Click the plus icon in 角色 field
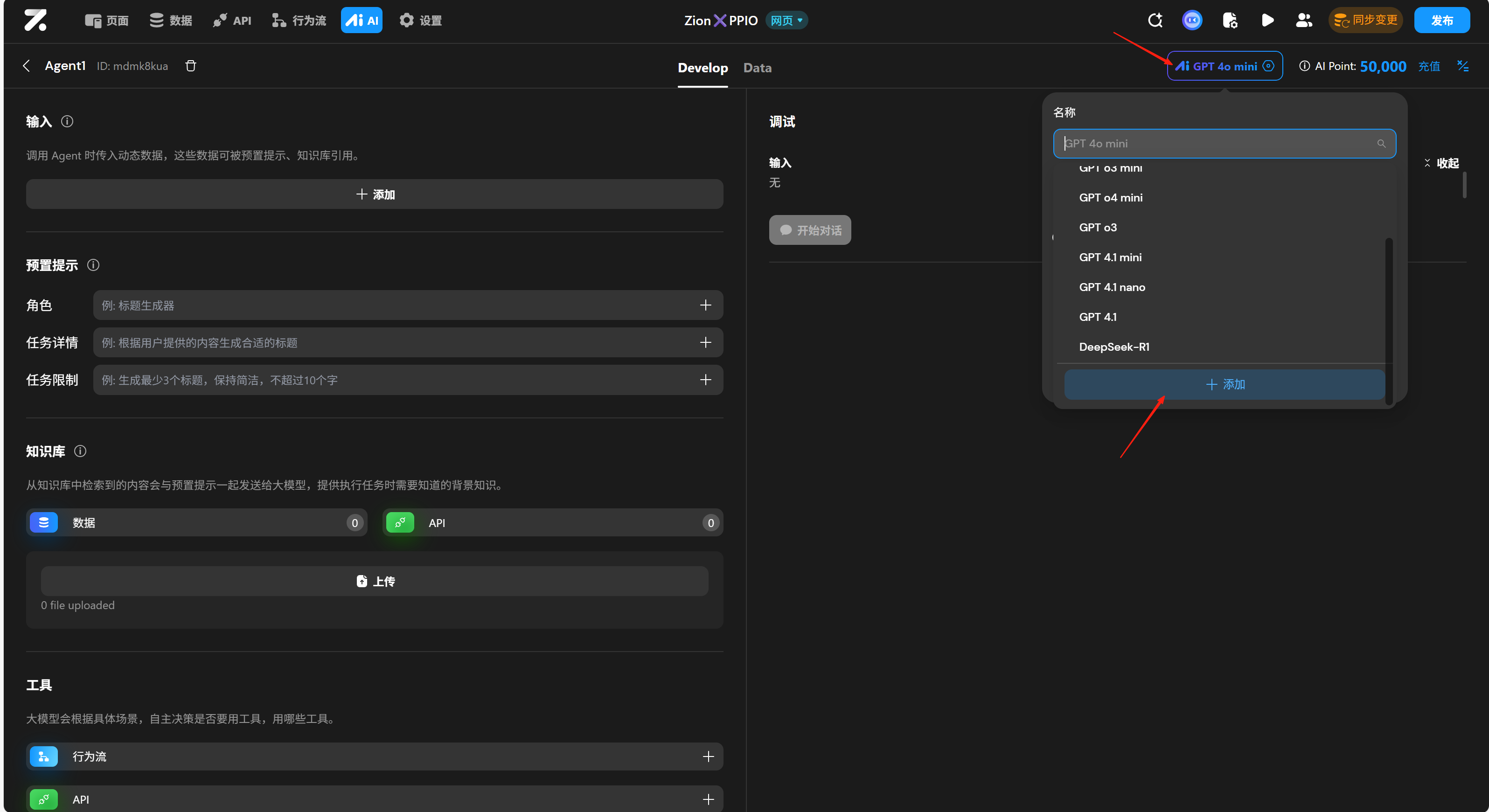1489x812 pixels. [705, 305]
